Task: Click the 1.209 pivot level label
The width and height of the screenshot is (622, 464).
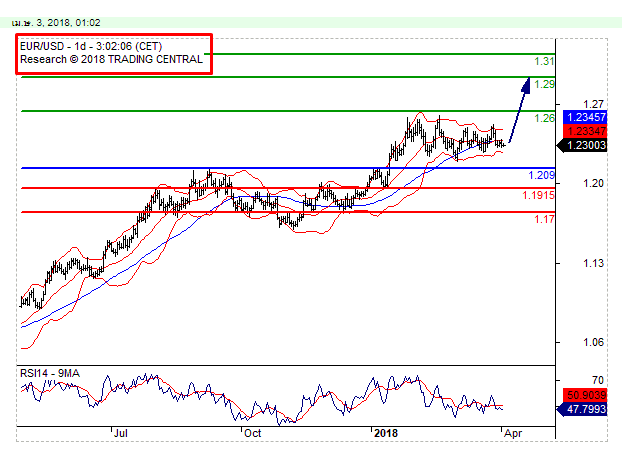Action: click(x=541, y=176)
